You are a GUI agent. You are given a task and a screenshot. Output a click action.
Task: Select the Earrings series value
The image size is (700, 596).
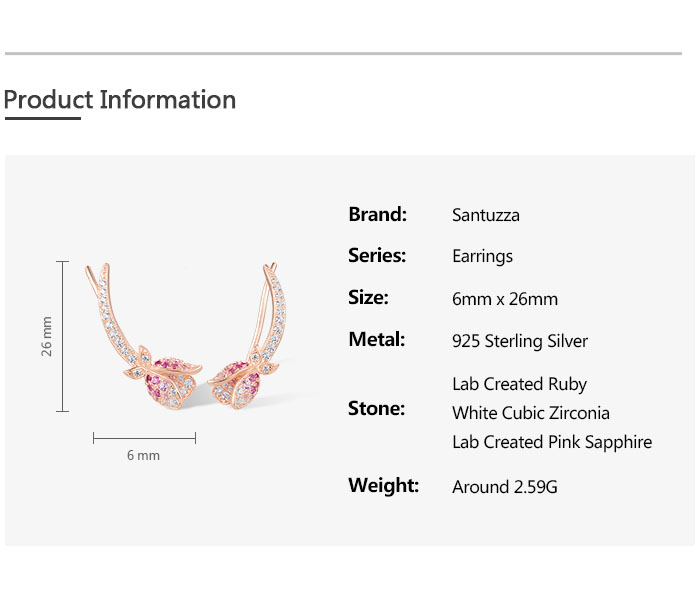(482, 257)
